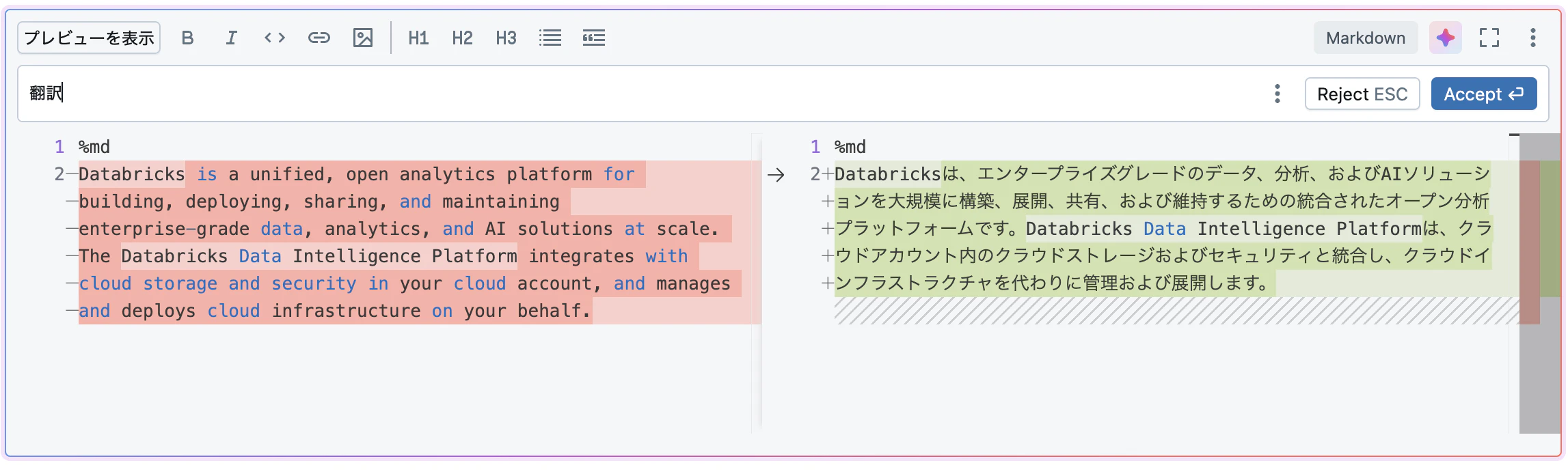The image size is (1568, 474).
Task: Click the removed line starting 'Databricks is a unified'
Action: click(x=357, y=174)
